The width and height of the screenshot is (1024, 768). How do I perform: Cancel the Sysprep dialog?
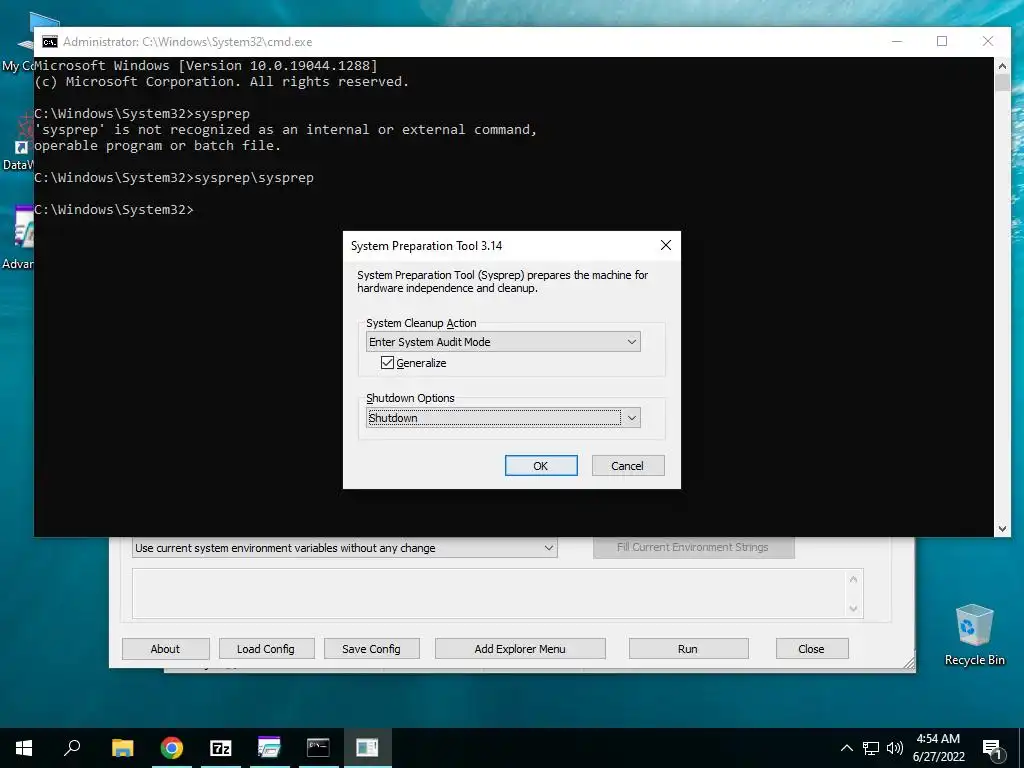(x=628, y=466)
